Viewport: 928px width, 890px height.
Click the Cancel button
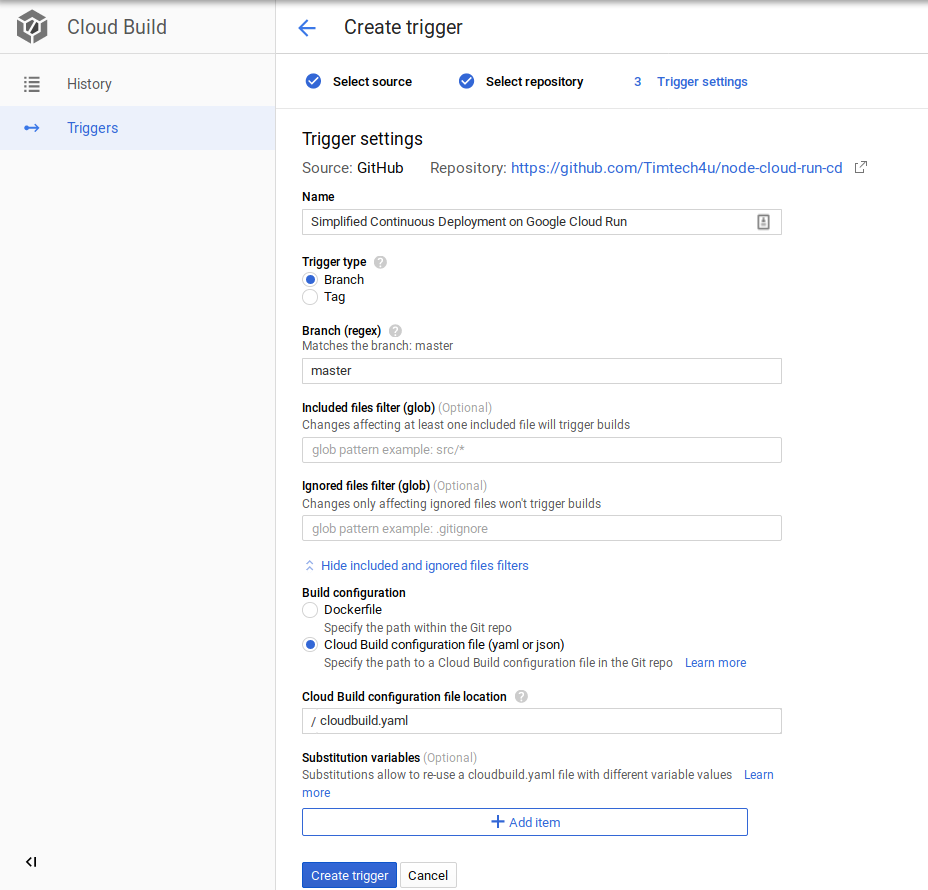tap(428, 875)
